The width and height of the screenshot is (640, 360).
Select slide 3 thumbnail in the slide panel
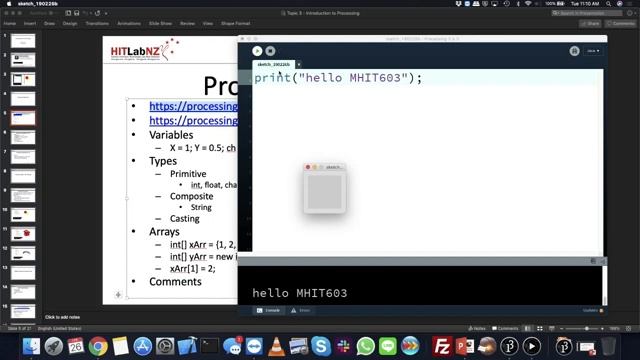pyautogui.click(x=23, y=79)
